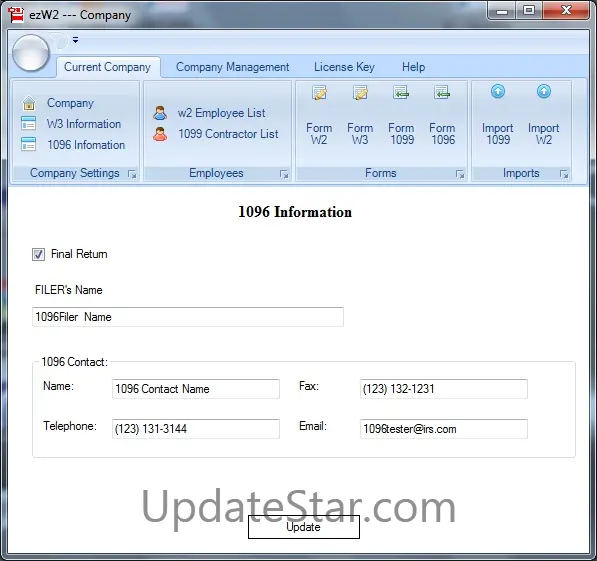The height and width of the screenshot is (561, 597).
Task: Open the Form W3 icon
Action: click(x=360, y=93)
